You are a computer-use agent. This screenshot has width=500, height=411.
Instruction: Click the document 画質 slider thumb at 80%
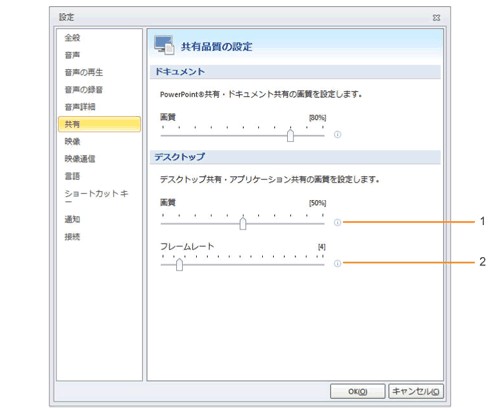(x=290, y=135)
